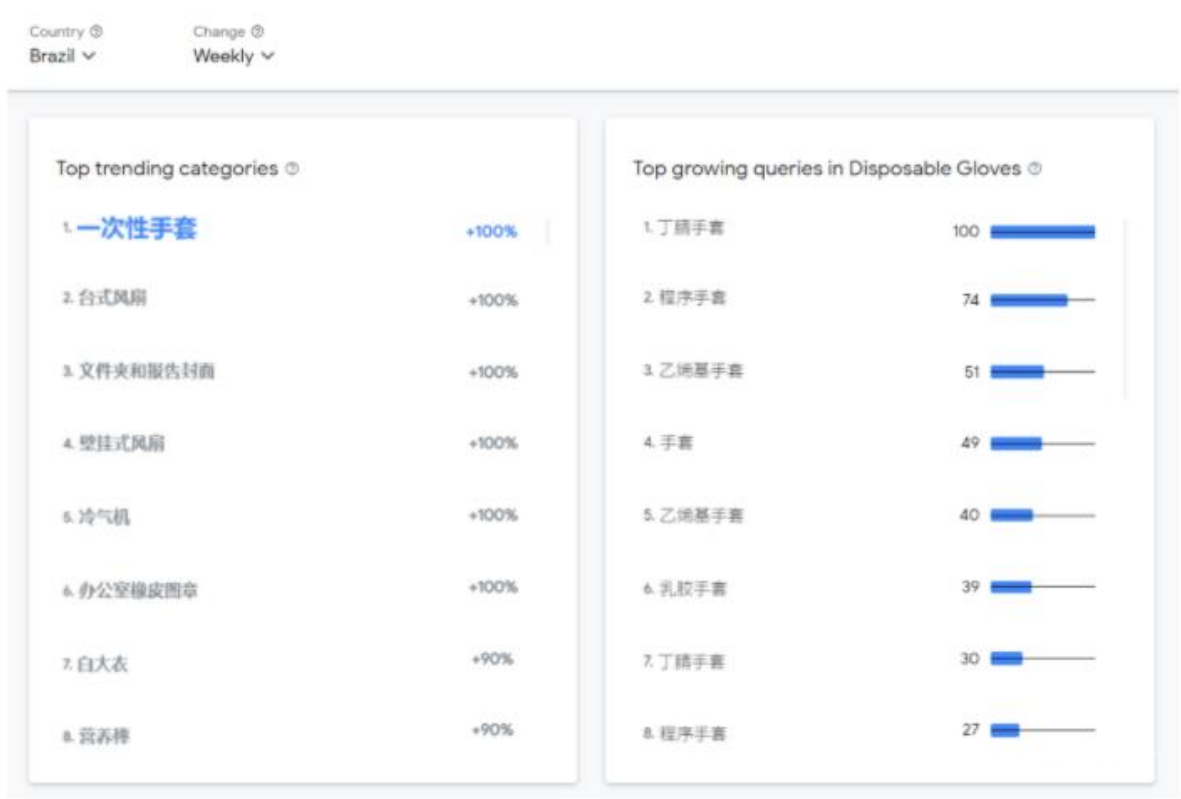Click info icon beside Top growing queries heading

point(1035,169)
